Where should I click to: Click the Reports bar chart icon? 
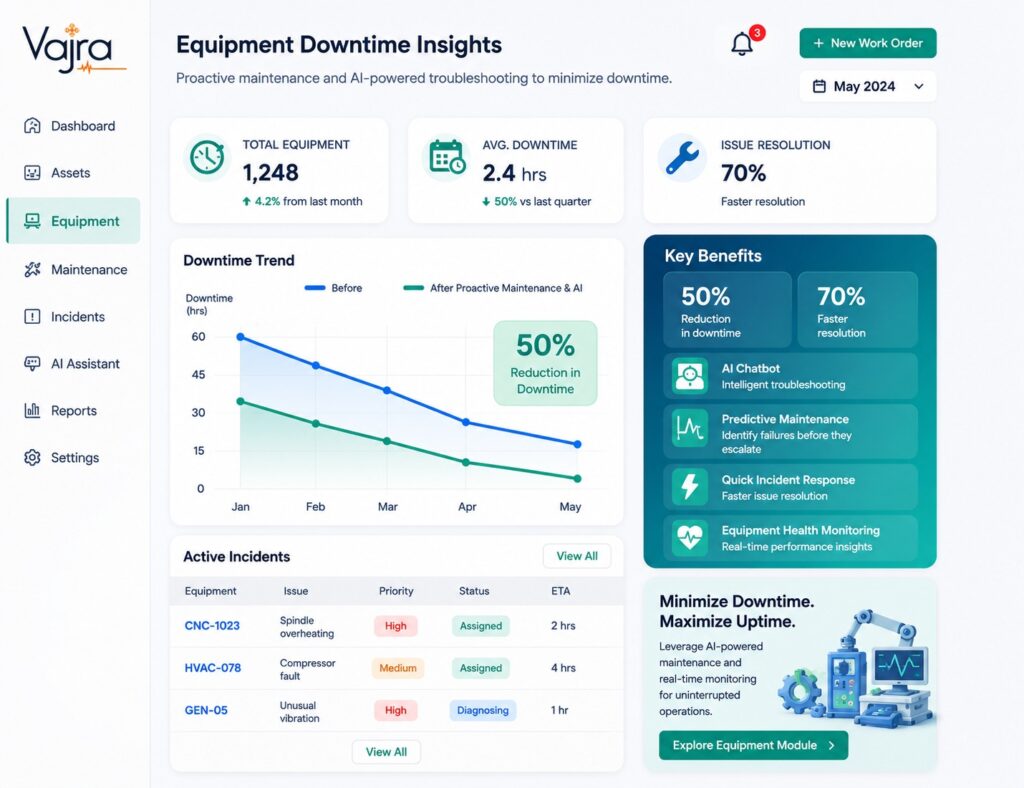(32, 410)
